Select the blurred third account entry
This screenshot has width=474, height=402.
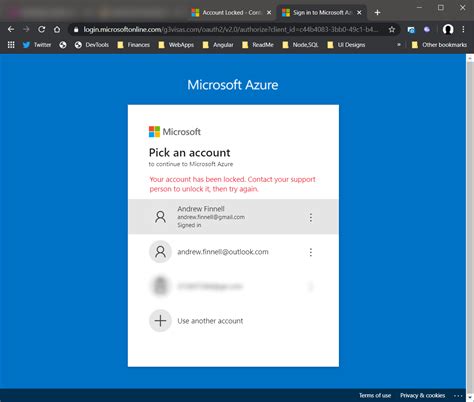click(x=233, y=286)
